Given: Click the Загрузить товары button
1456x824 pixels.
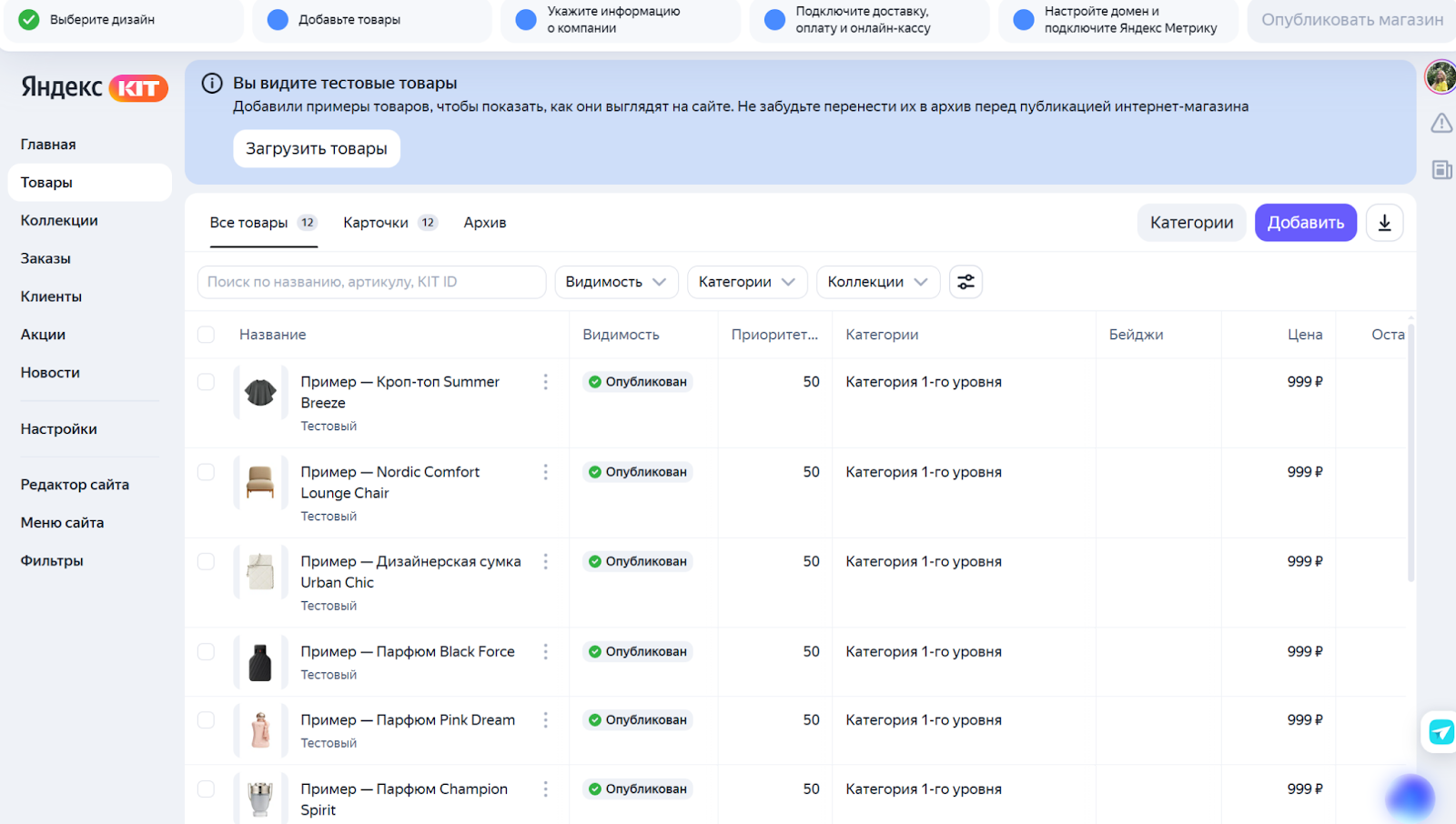Looking at the screenshot, I should [x=316, y=149].
